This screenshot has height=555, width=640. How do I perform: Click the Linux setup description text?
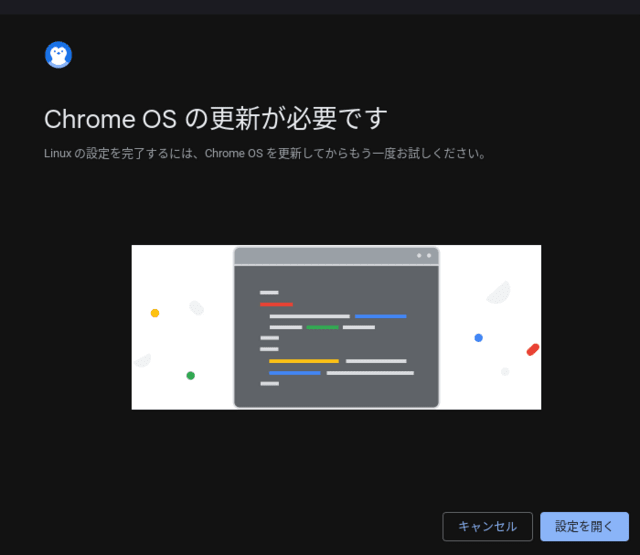(x=265, y=153)
